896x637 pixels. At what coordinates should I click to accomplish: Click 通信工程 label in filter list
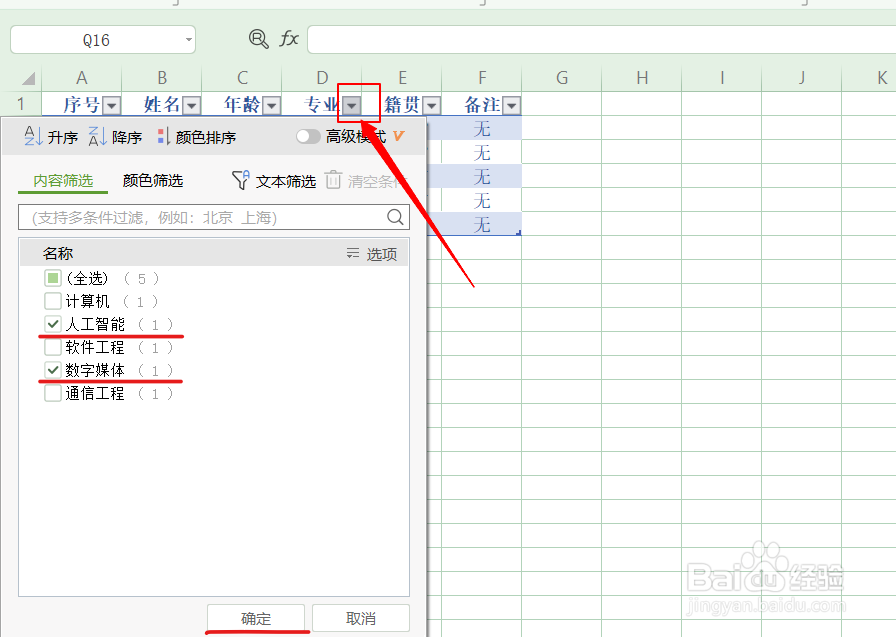(95, 393)
